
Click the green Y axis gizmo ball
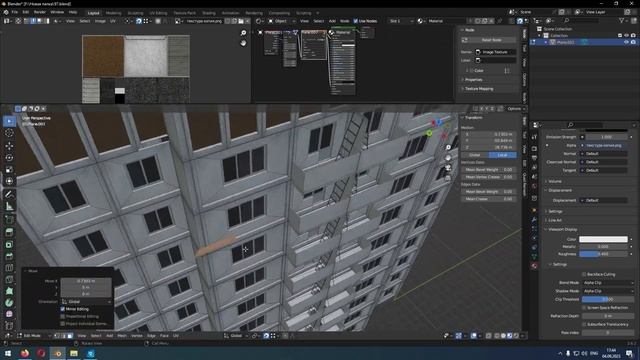click(x=429, y=133)
